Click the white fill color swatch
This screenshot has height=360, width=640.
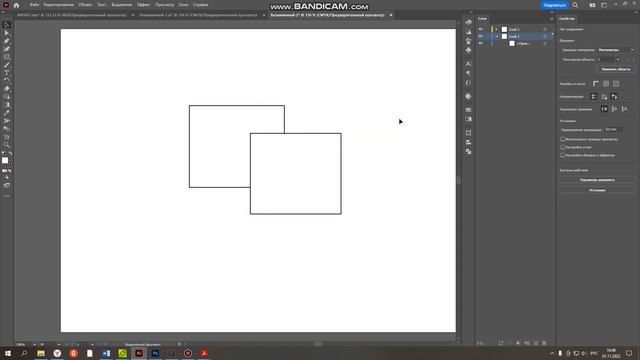[5, 161]
